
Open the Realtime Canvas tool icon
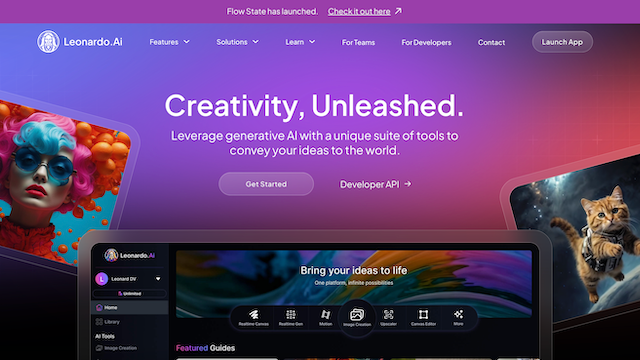click(253, 314)
